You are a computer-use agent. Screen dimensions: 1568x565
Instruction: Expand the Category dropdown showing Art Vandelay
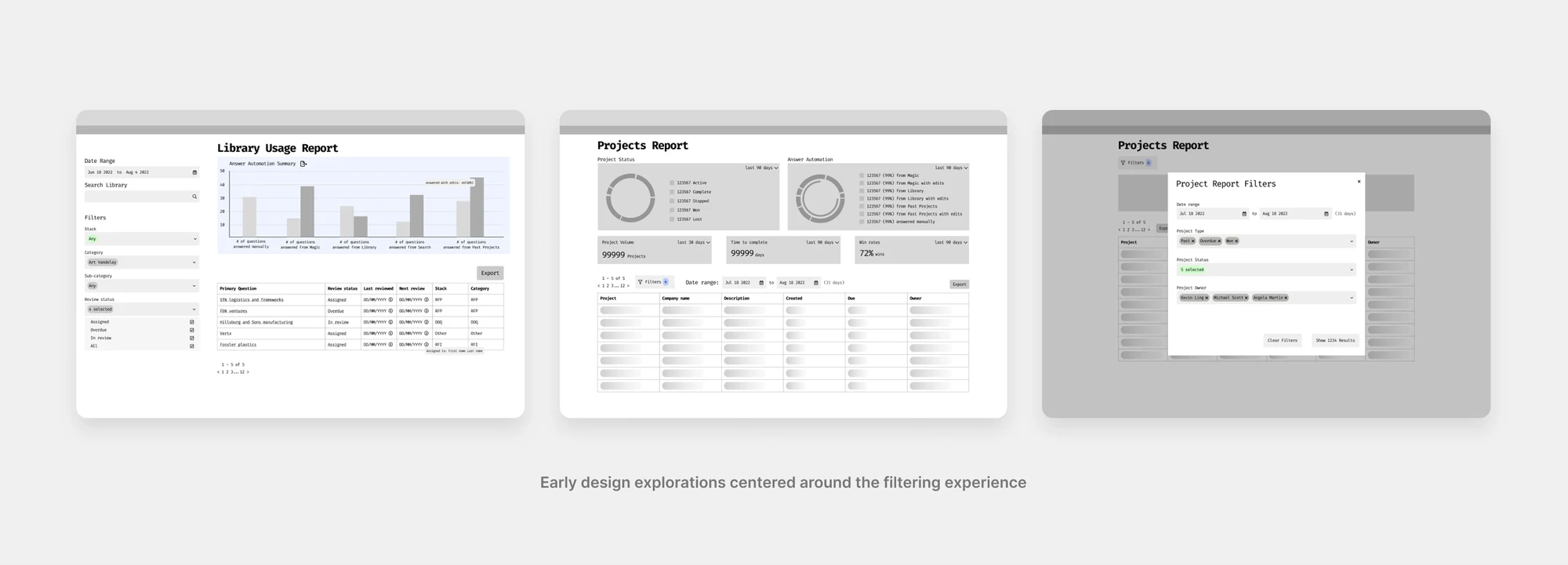[142, 262]
